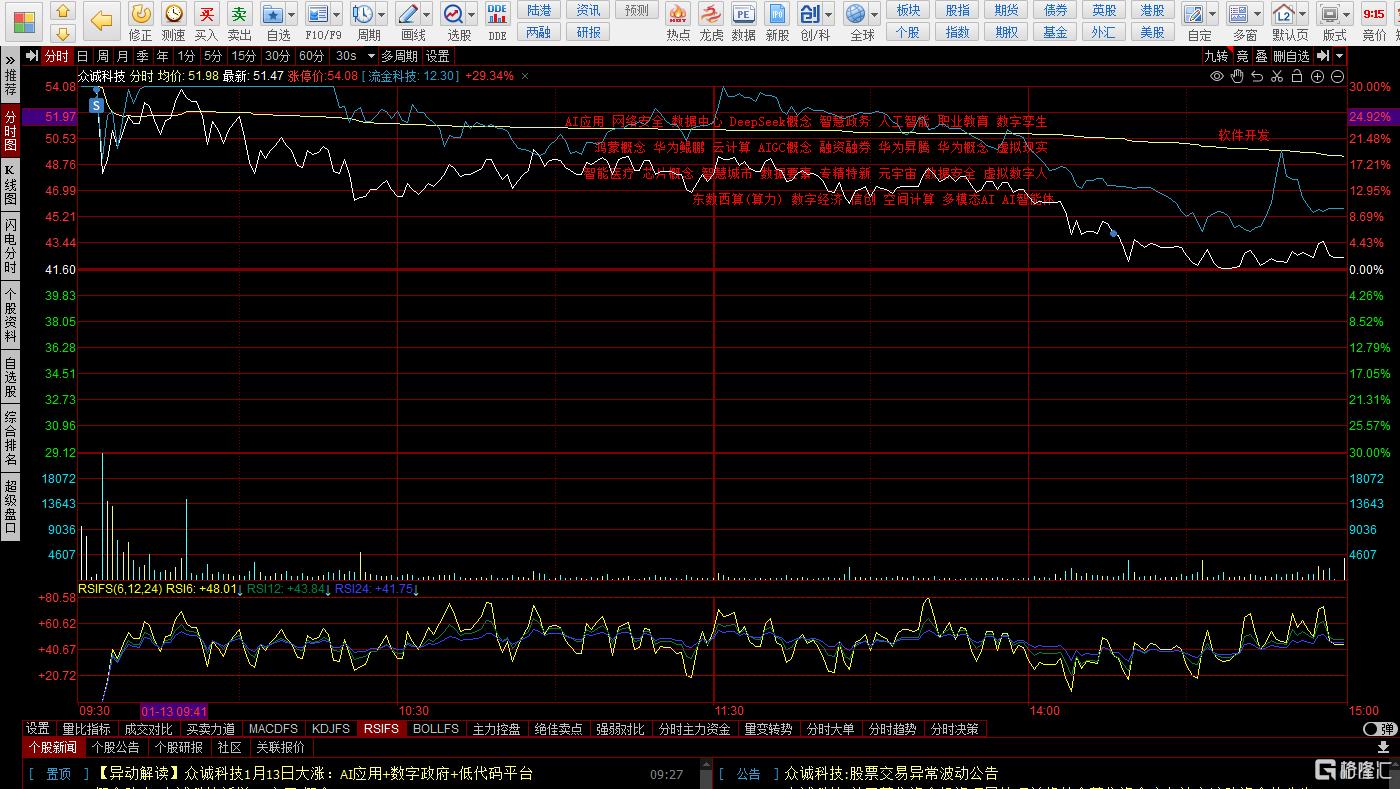Expand the 画线 dropdown arrow
Image resolution: width=1400 pixels, height=789 pixels.
pyautogui.click(x=427, y=15)
